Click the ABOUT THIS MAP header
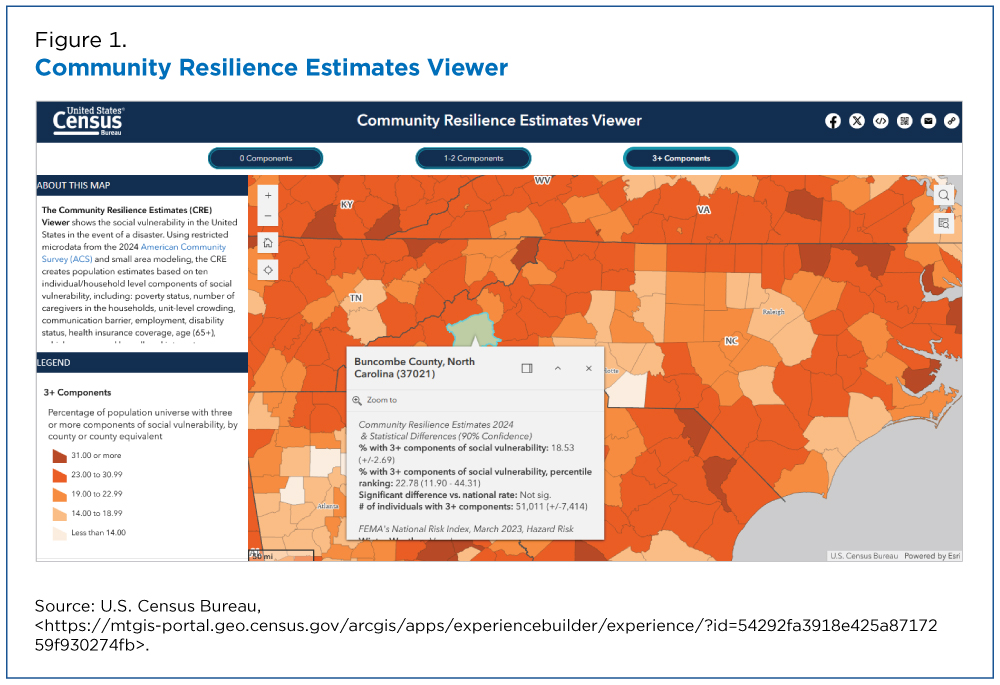Screen dimensions: 1000x685 (142, 186)
